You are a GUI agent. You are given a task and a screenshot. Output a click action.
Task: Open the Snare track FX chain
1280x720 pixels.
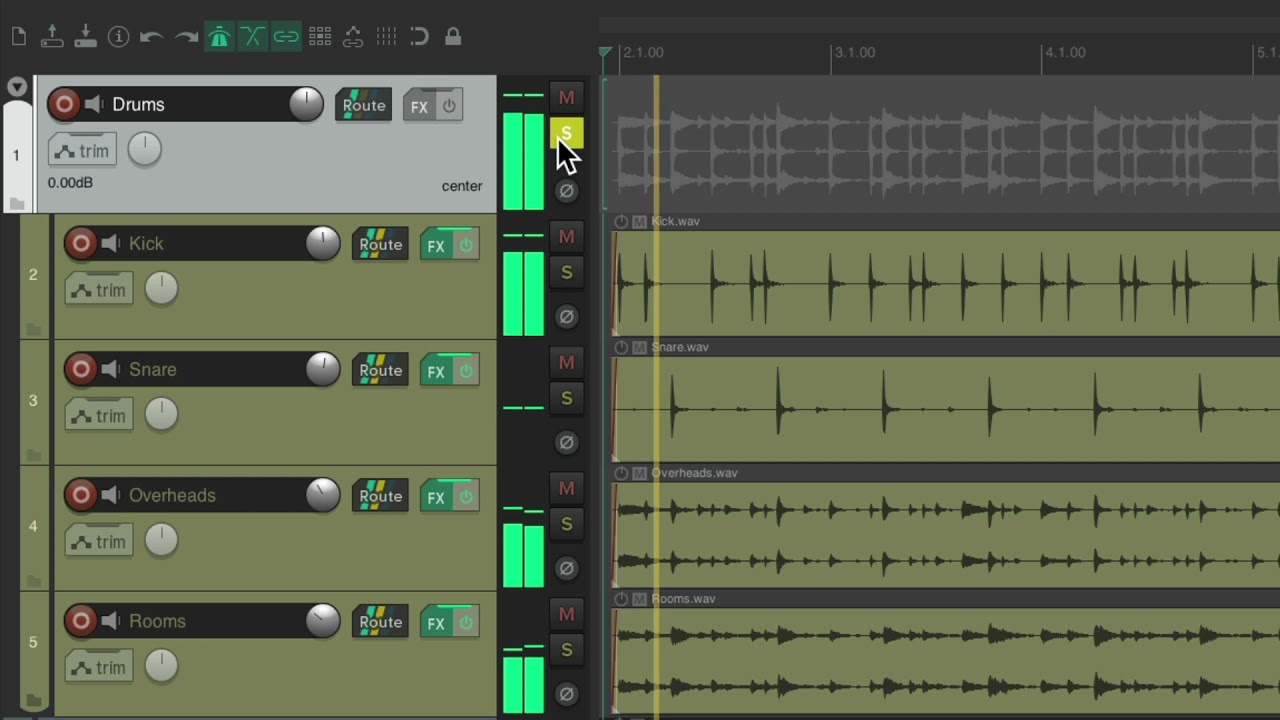436,371
